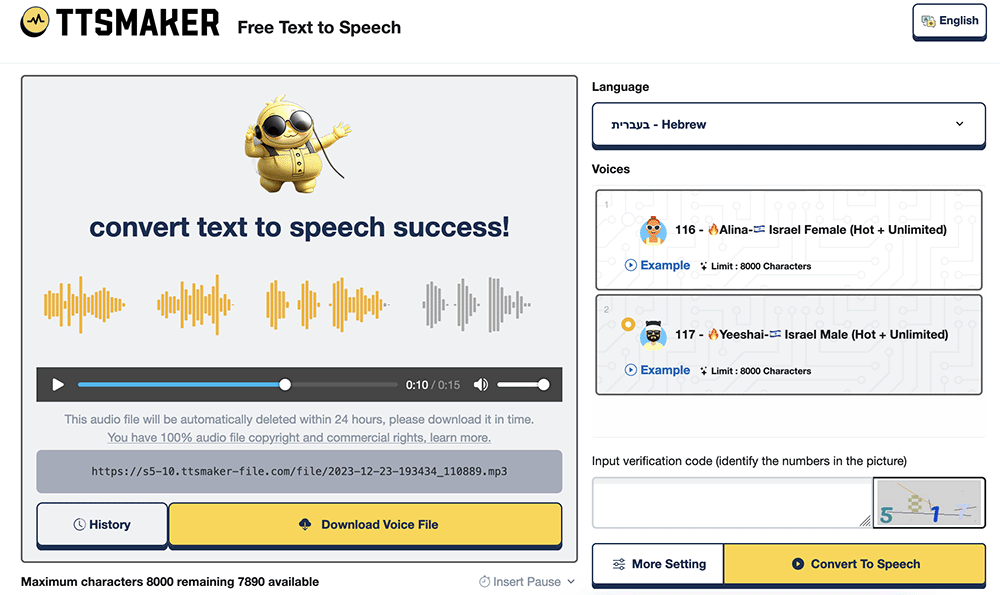The image size is (1000, 595).
Task: Click Convert To Speech button
Action: [x=855, y=564]
